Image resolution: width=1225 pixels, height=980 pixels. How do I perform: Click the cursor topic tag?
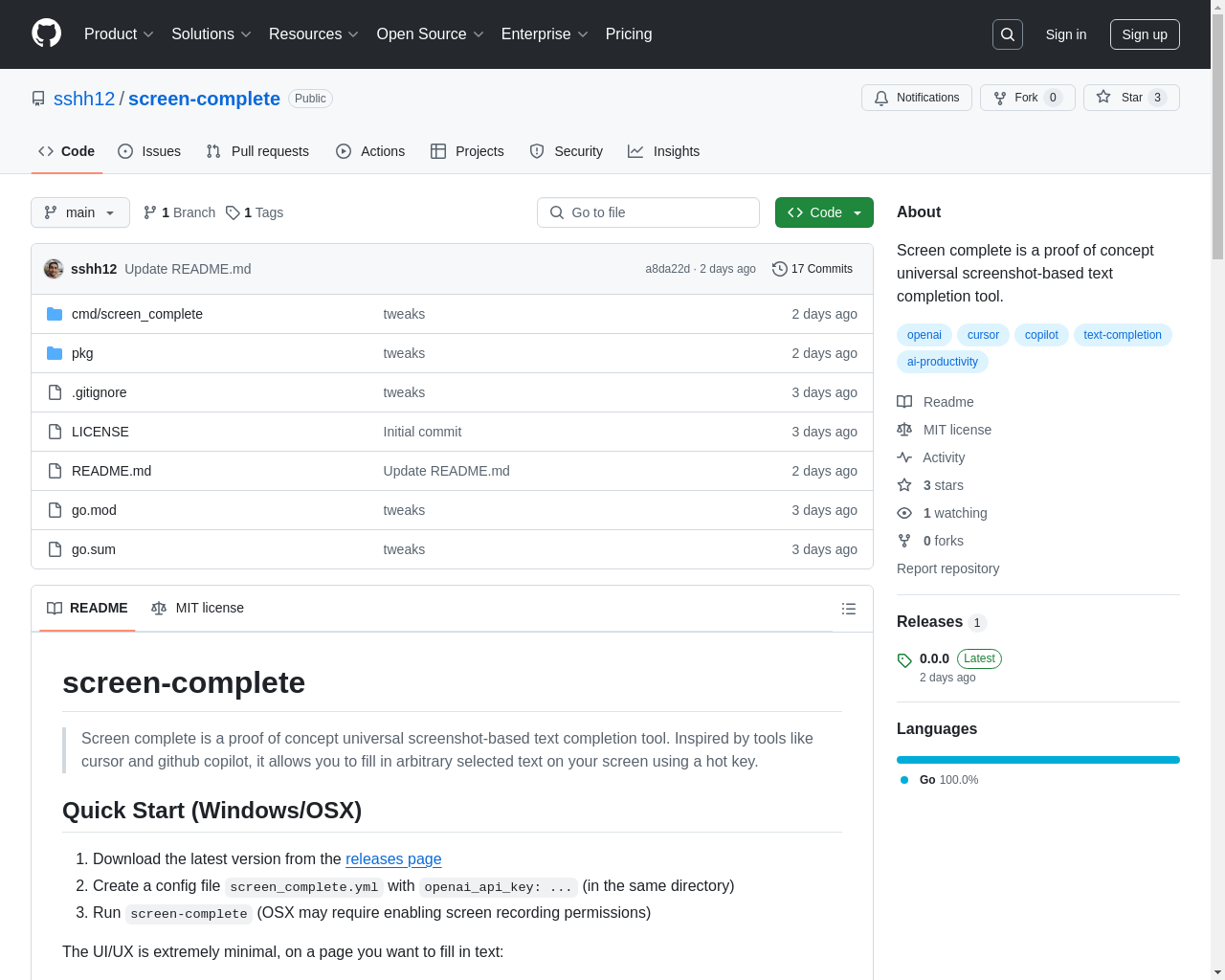pos(983,335)
